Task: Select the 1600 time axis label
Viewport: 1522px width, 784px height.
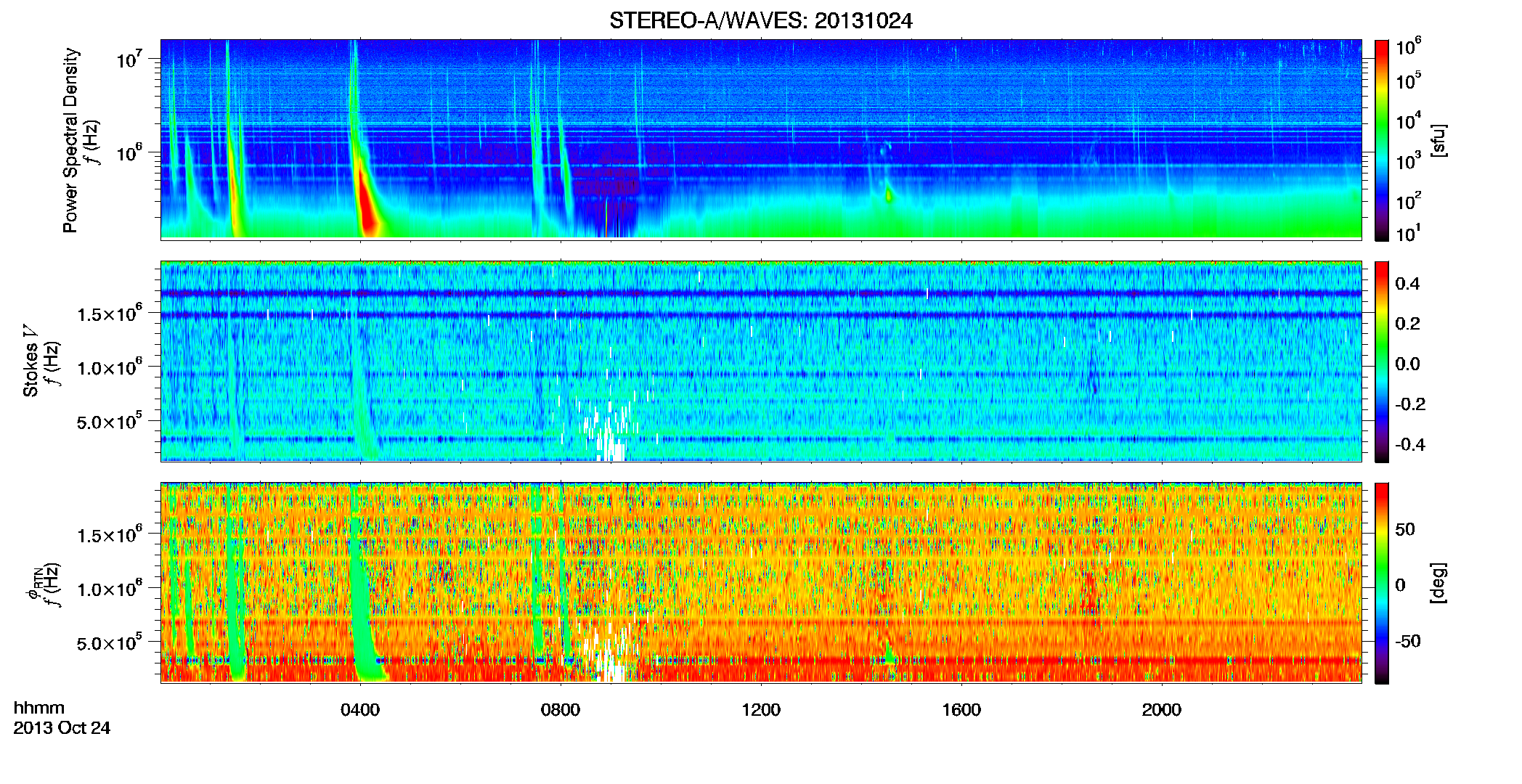Action: pyautogui.click(x=961, y=710)
